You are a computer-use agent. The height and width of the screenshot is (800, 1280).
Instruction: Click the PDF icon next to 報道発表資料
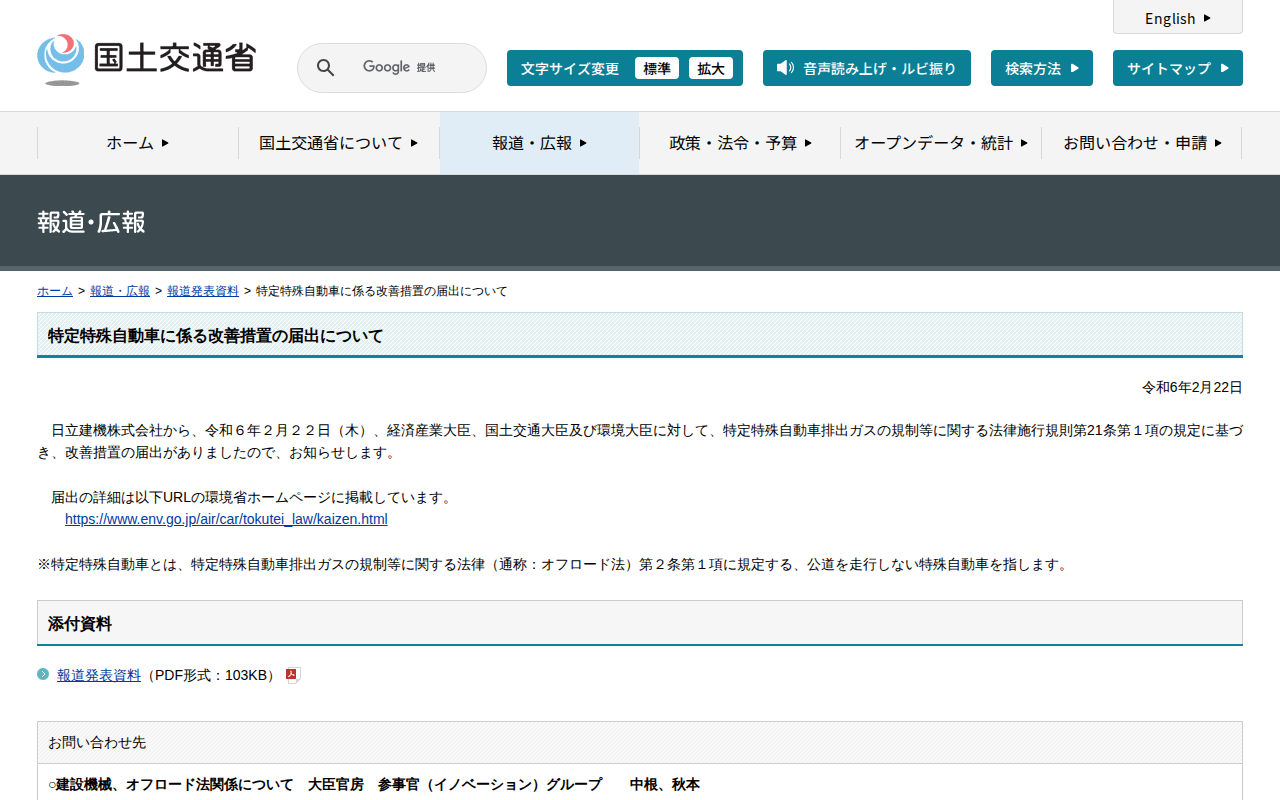coord(292,675)
